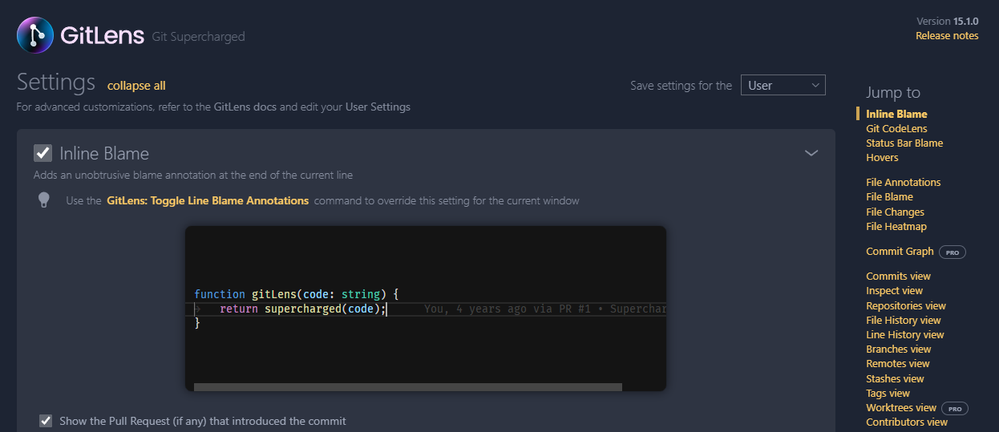Screen dimensions: 999x432
Task: Jump to Hovers section
Action: click(x=882, y=158)
